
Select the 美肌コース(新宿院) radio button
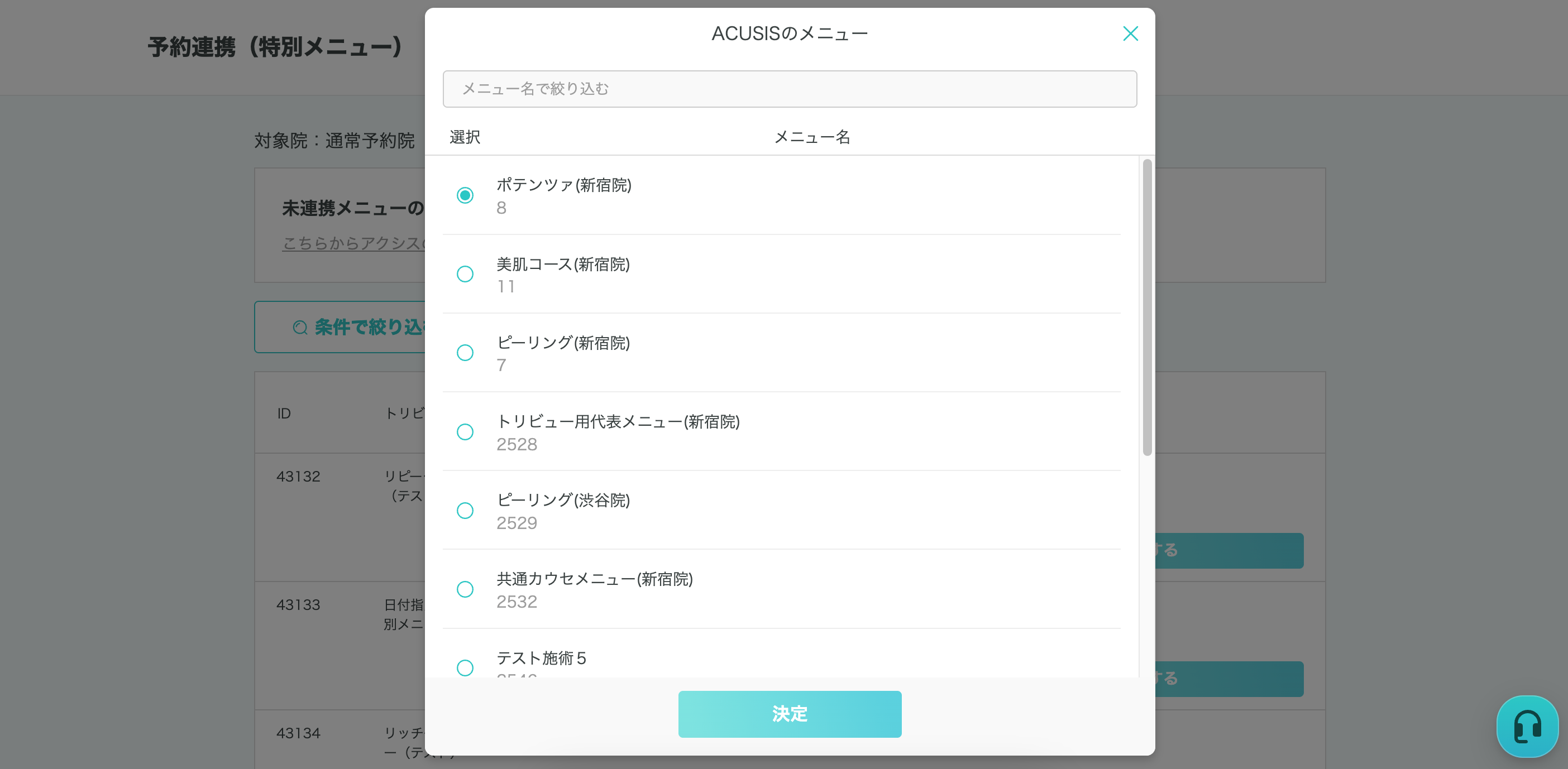click(465, 274)
